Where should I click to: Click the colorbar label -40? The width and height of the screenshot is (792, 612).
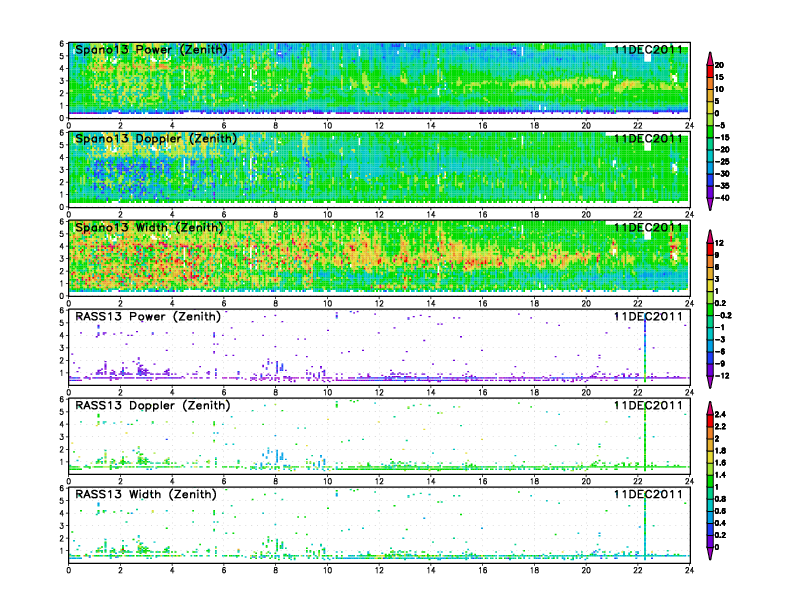pos(722,198)
